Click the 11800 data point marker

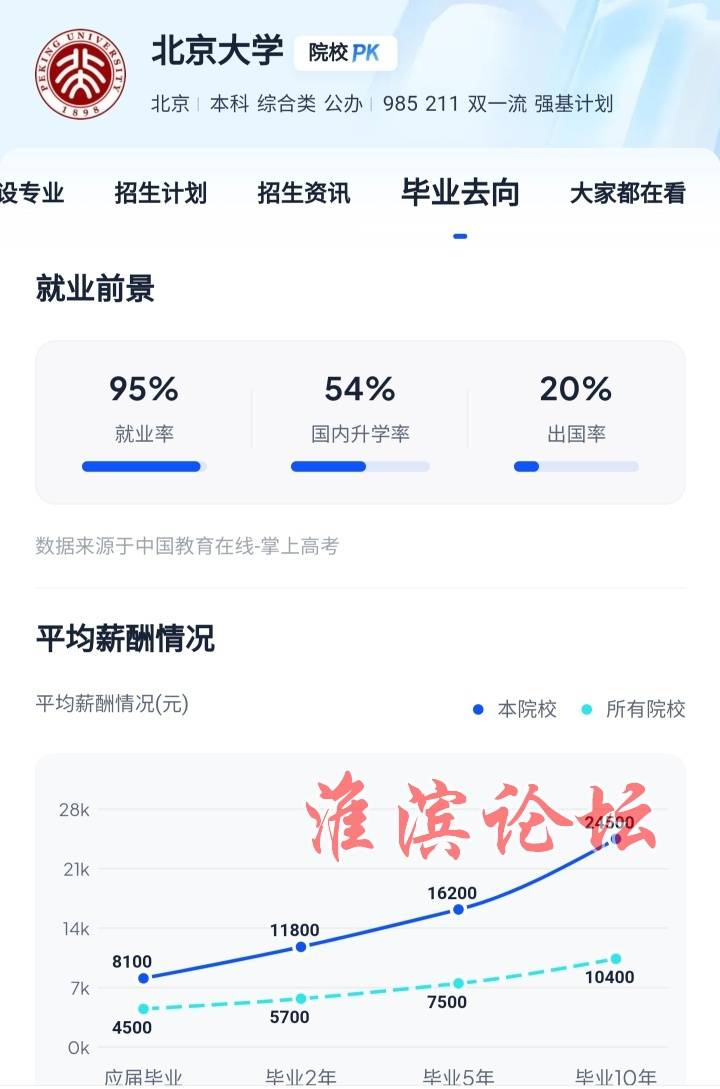pyautogui.click(x=301, y=947)
